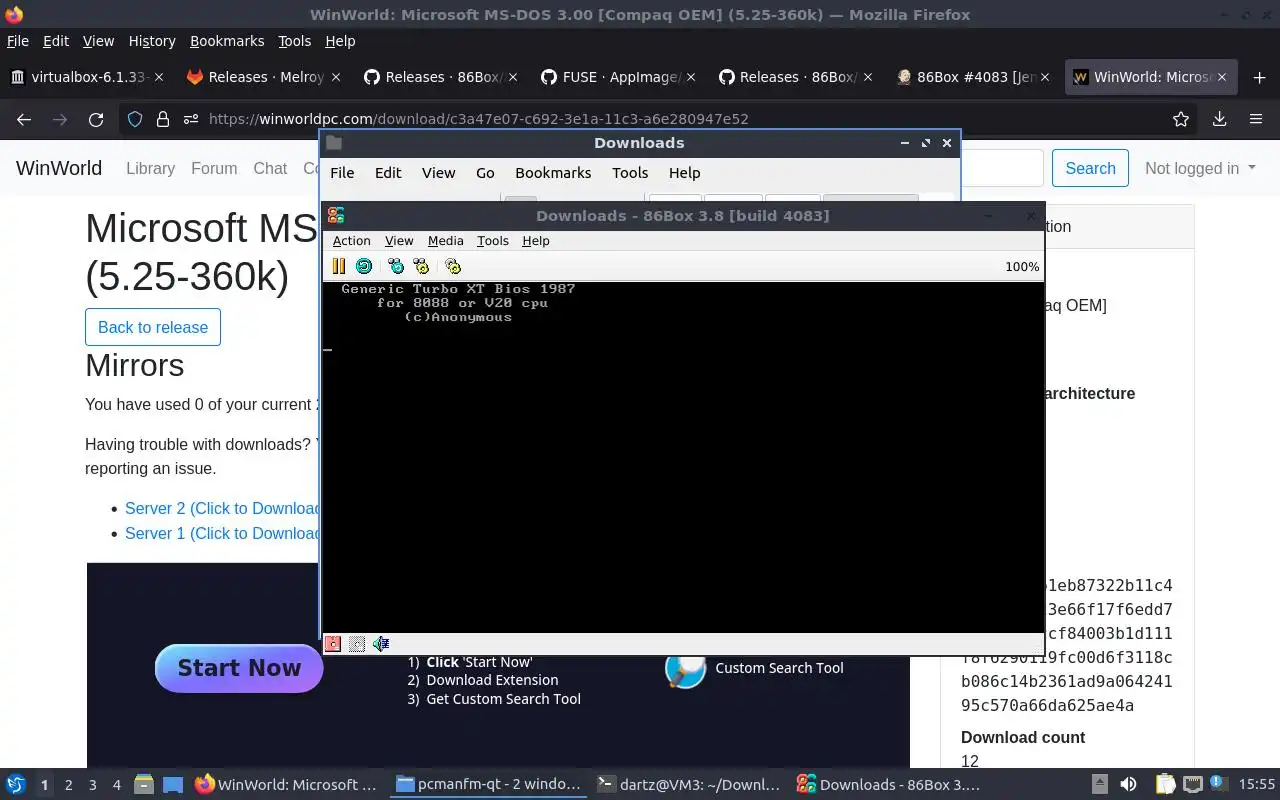The height and width of the screenshot is (800, 1280).
Task: Click the taskbar clock showing 15:55
Action: (1257, 785)
